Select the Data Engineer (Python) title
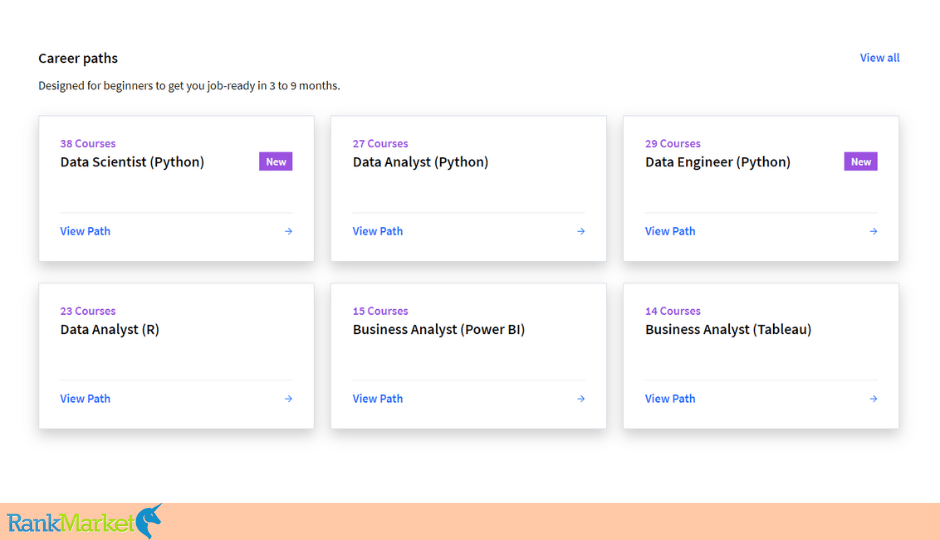Screen dimensions: 940x540 (x=718, y=162)
